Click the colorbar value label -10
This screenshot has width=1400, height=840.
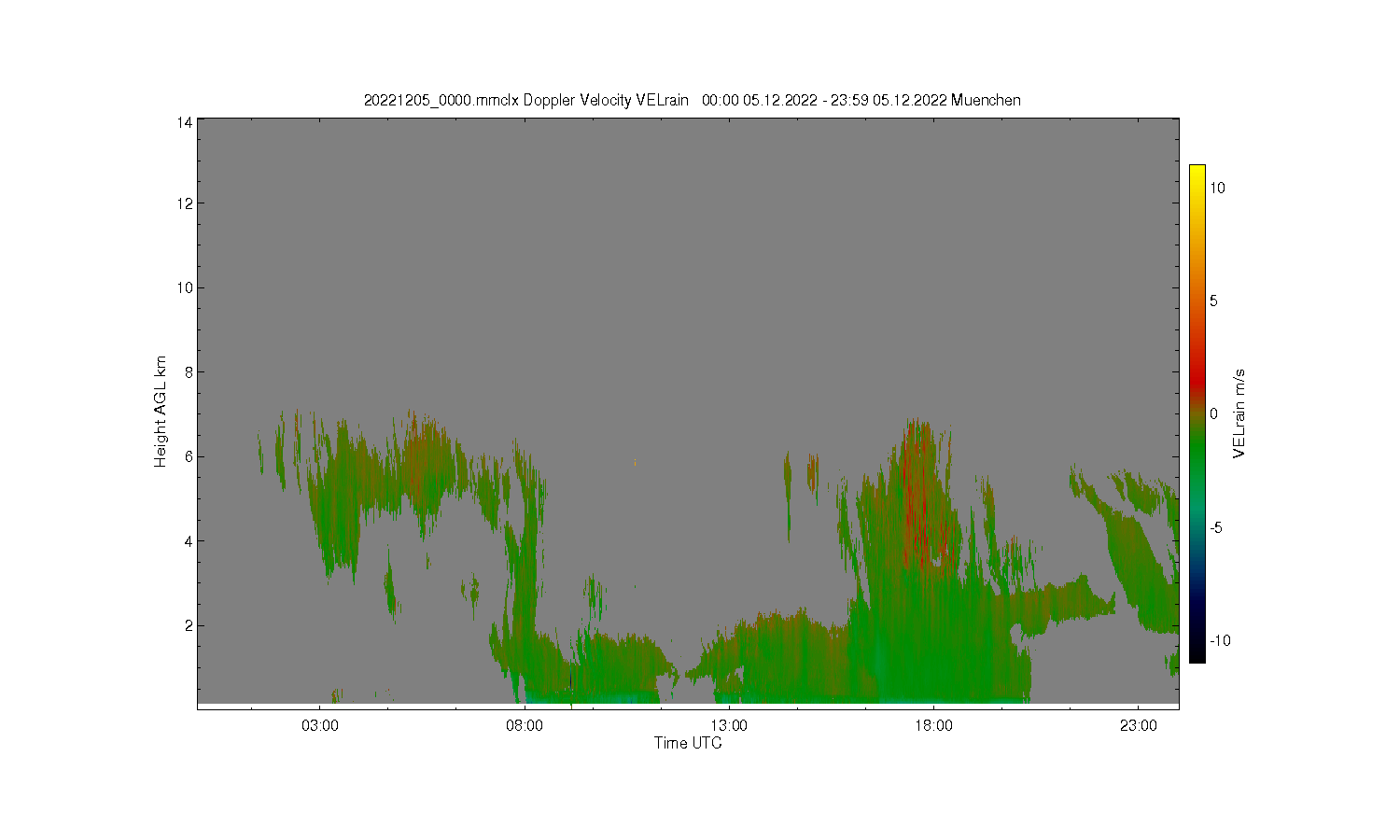(1220, 640)
